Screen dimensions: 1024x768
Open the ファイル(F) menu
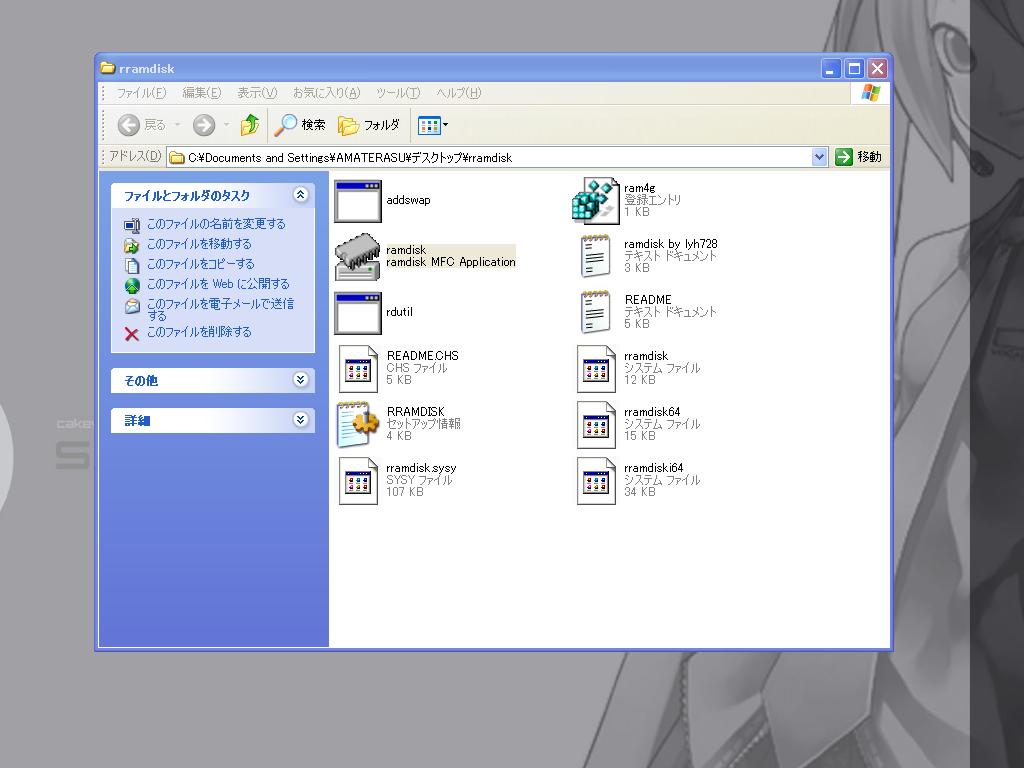coord(141,93)
